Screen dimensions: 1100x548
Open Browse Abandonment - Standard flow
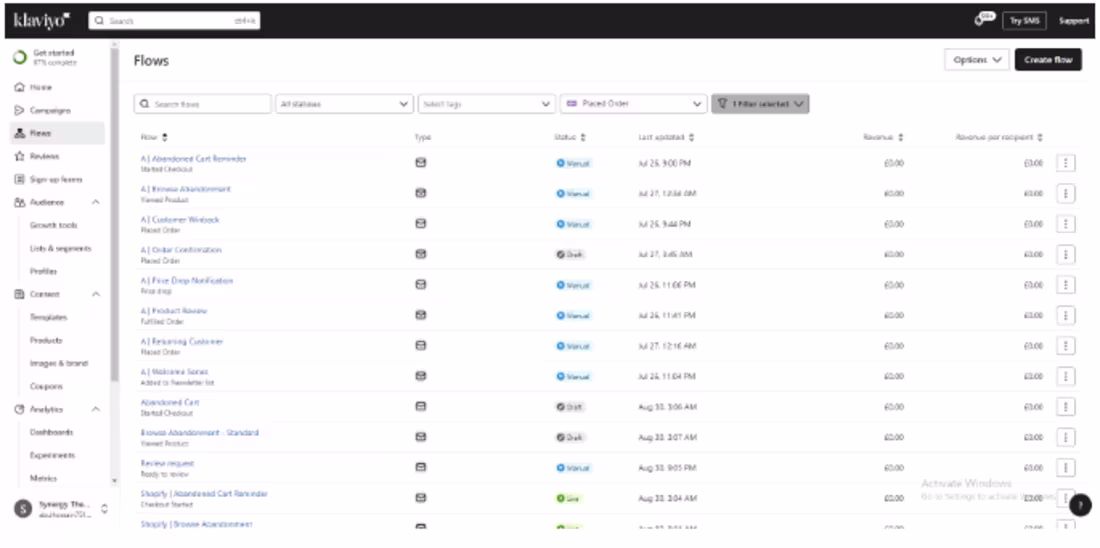pyautogui.click(x=199, y=433)
